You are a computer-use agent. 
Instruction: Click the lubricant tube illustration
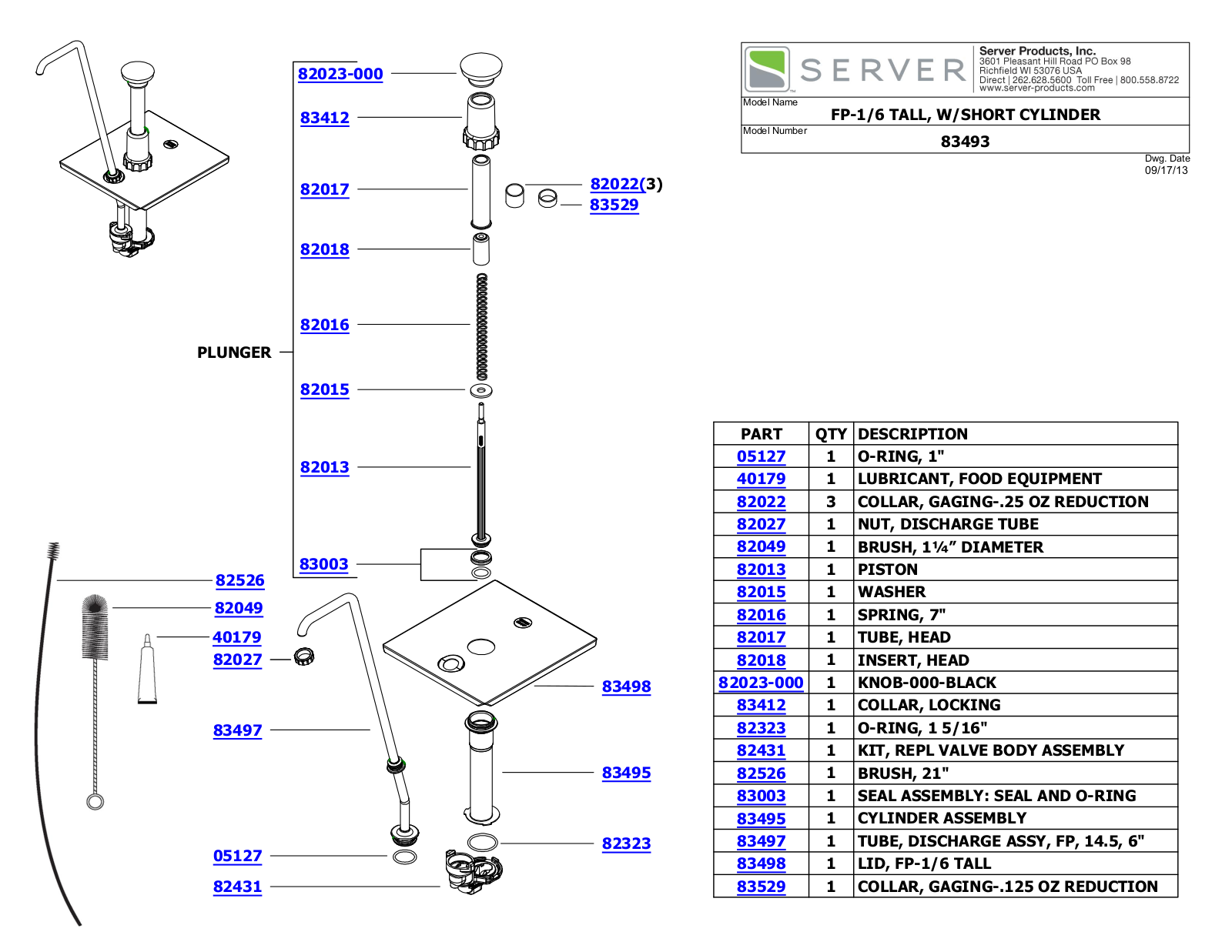tap(147, 669)
